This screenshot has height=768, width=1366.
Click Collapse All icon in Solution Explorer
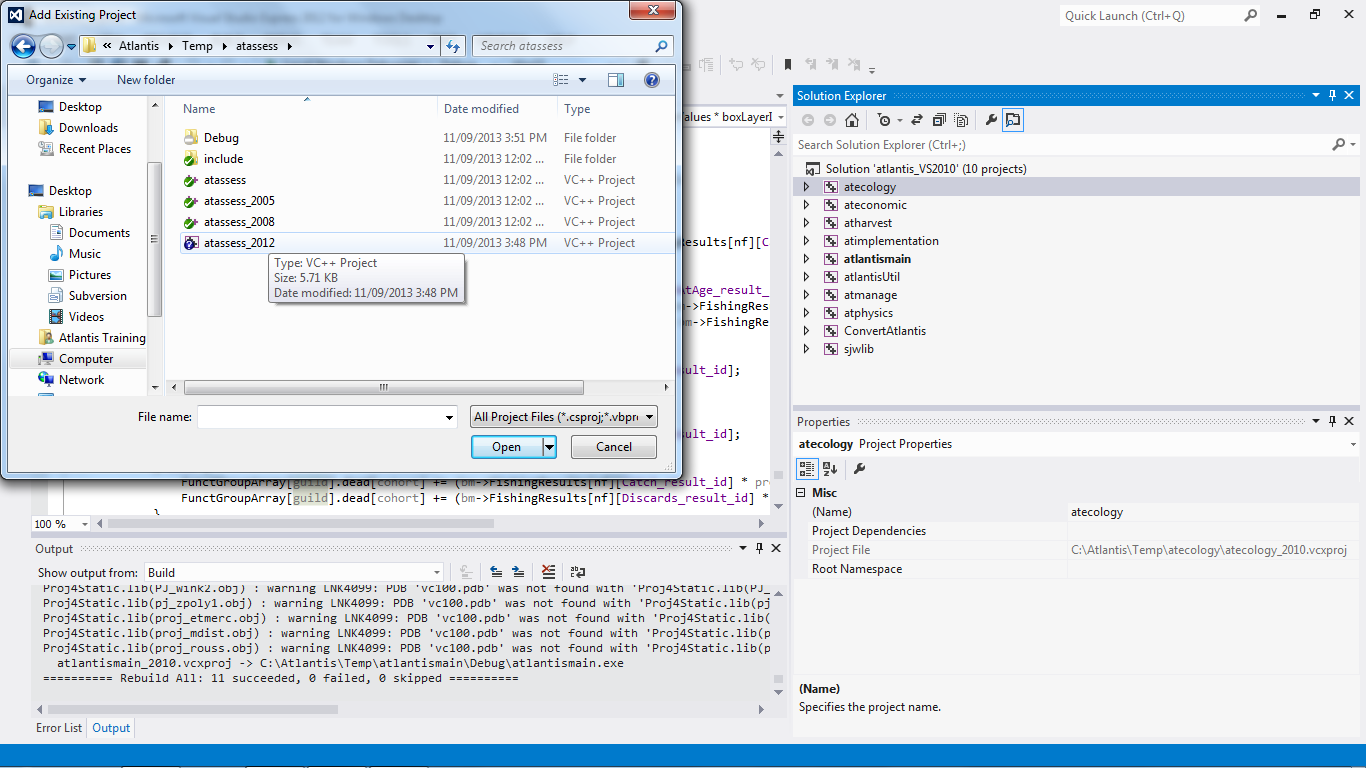coord(938,120)
